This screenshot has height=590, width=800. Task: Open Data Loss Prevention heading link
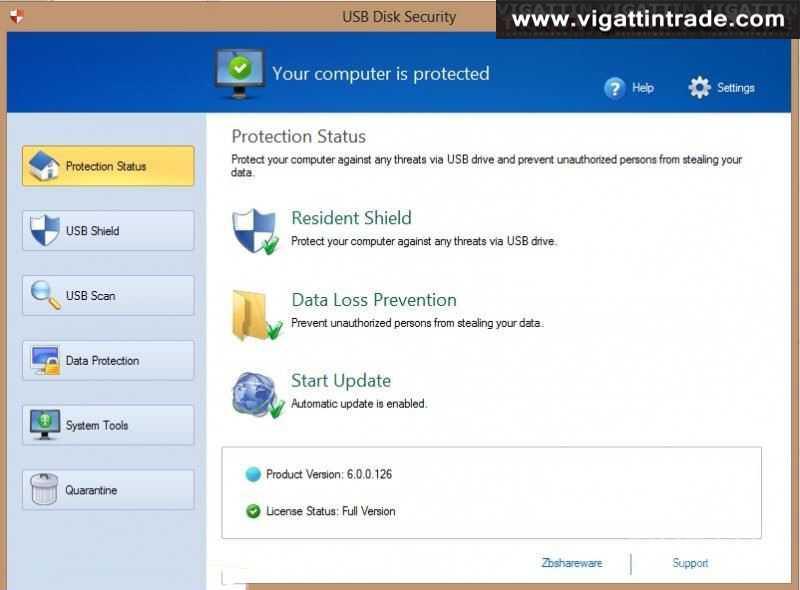[x=374, y=300]
